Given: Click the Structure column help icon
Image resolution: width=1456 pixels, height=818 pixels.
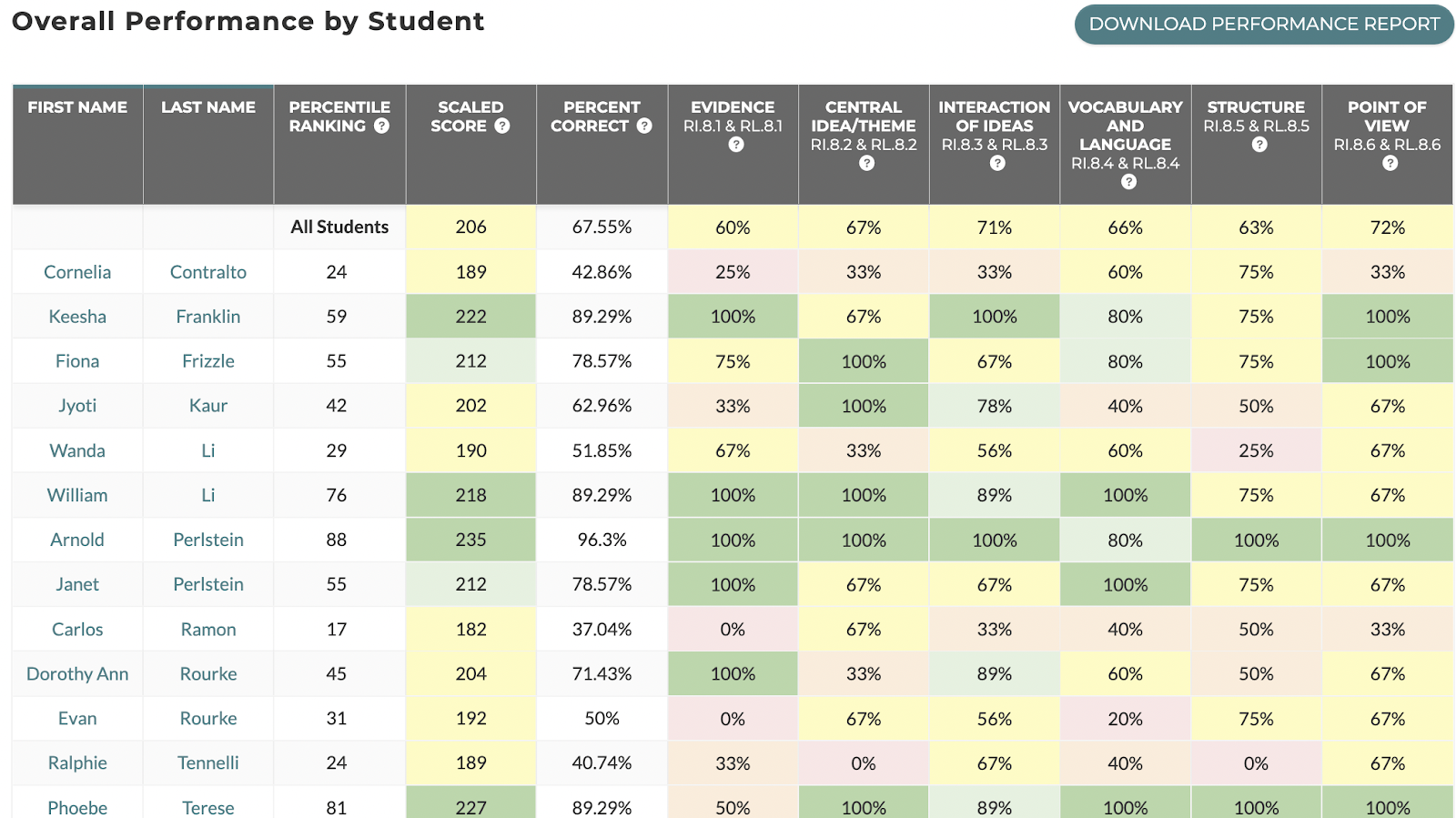Looking at the screenshot, I should (x=1259, y=145).
